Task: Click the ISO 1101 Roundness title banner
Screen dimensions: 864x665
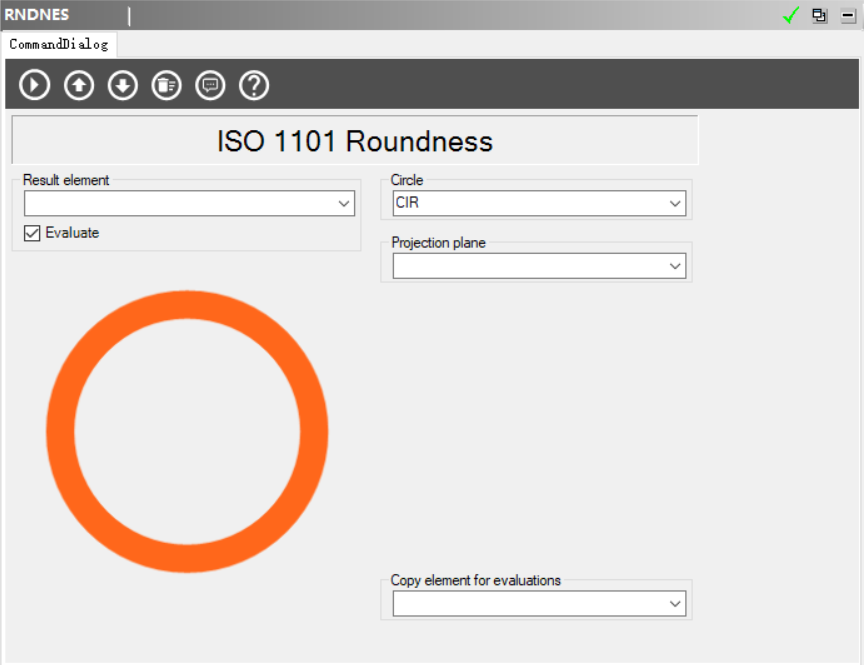Action: coord(354,141)
